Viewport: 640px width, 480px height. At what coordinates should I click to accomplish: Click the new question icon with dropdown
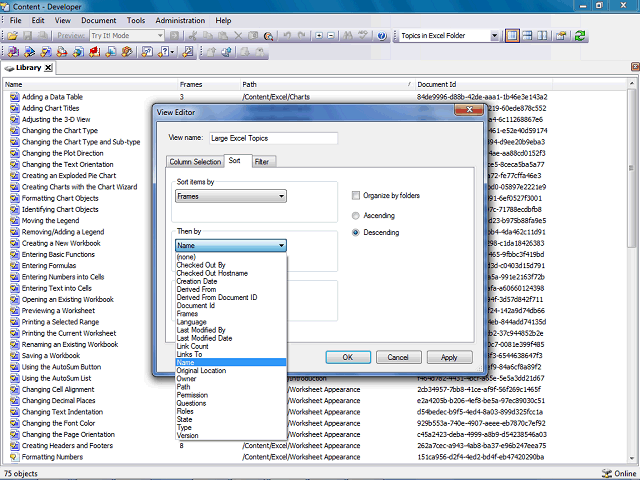[x=163, y=52]
